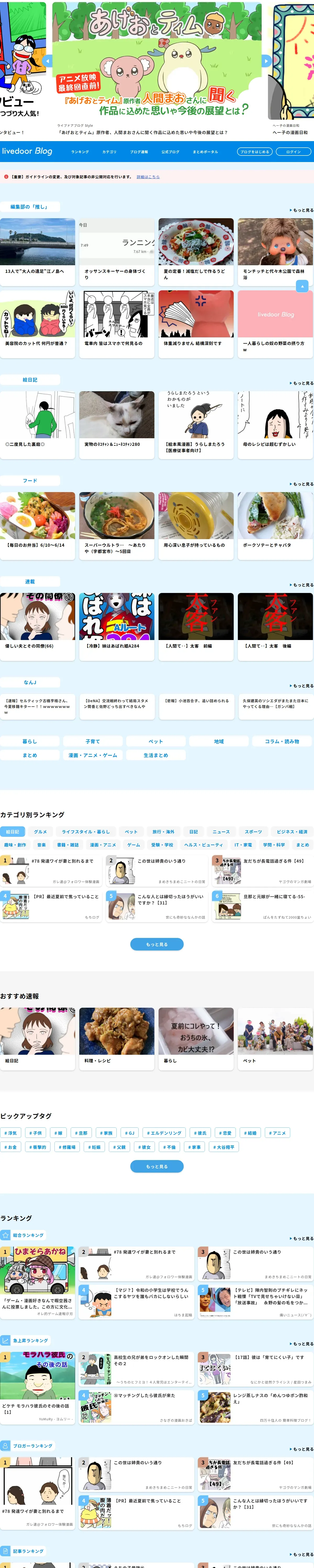Open 公式ブログ in the navigation bar

(x=170, y=152)
